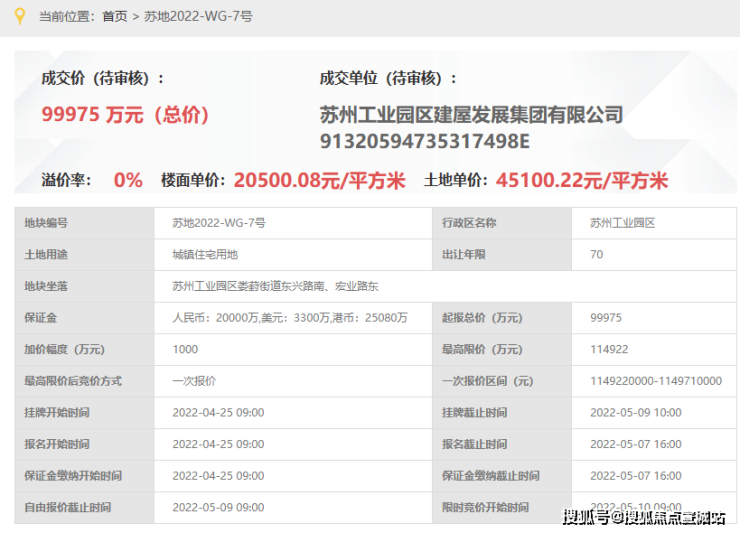Click 挂牌截止时间 value 2022-05-09 10:00
This screenshot has width=740, height=533.
tap(636, 413)
